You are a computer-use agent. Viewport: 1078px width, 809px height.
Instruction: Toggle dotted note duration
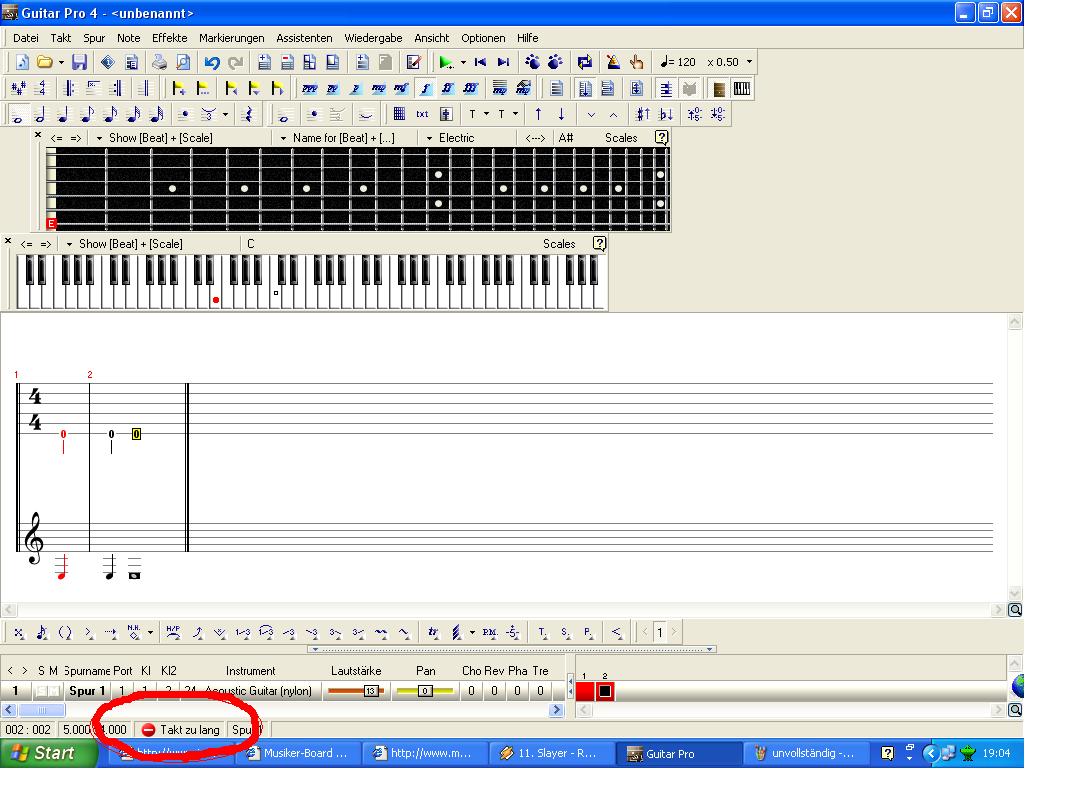coord(184,114)
